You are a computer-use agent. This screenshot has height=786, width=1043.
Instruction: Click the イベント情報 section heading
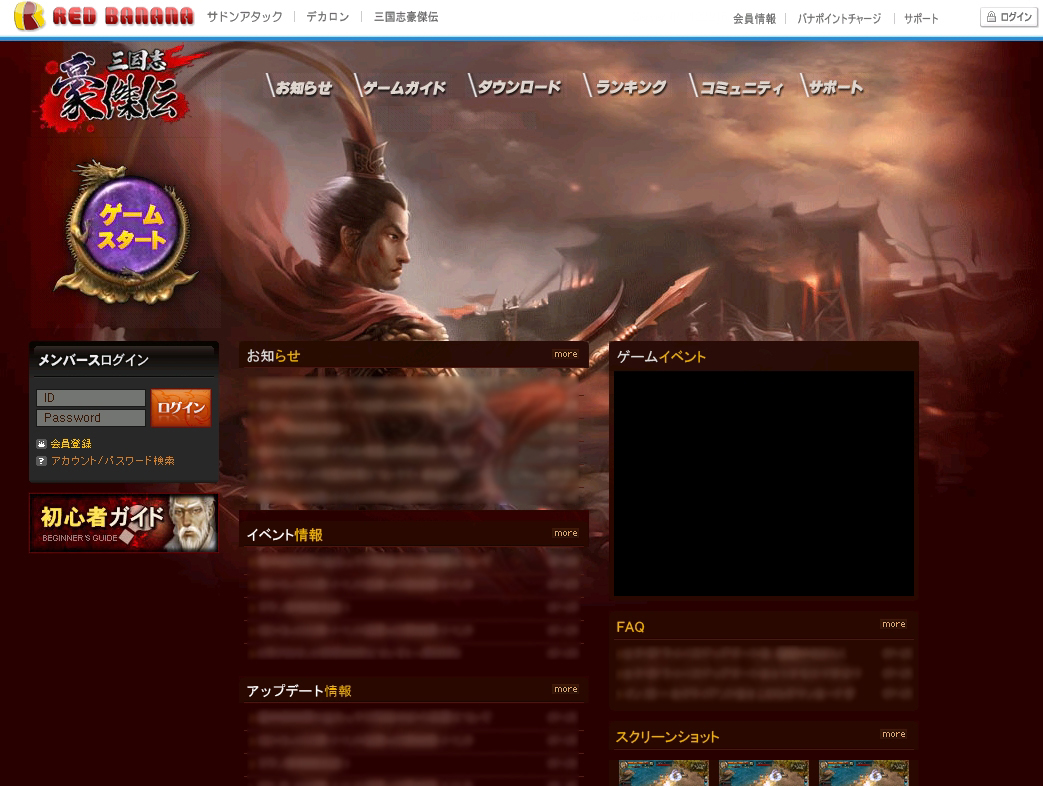coord(285,535)
